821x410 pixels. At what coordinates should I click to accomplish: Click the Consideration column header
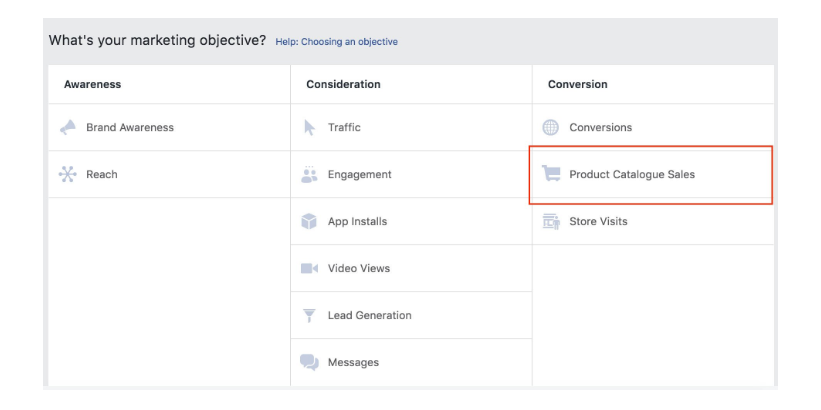pyautogui.click(x=343, y=84)
